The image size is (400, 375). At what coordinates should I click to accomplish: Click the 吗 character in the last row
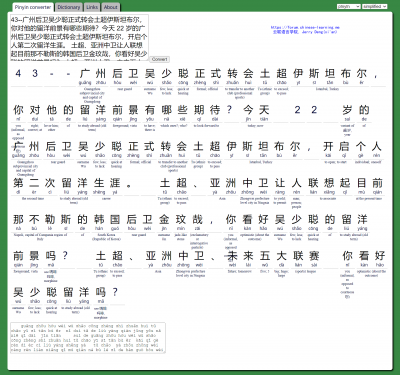pos(101,292)
